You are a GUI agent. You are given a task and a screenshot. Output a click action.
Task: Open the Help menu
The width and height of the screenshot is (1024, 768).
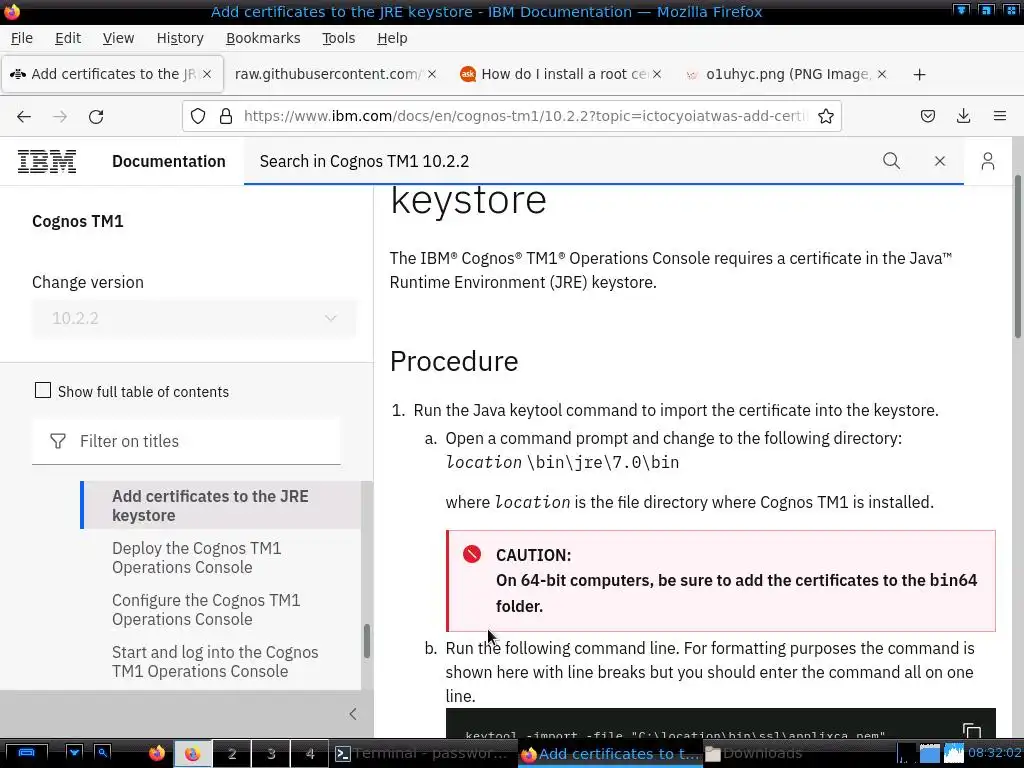392,39
